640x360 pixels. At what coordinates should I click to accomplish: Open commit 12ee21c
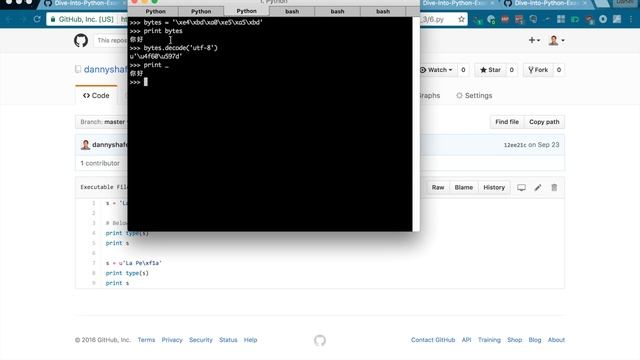pyautogui.click(x=515, y=145)
